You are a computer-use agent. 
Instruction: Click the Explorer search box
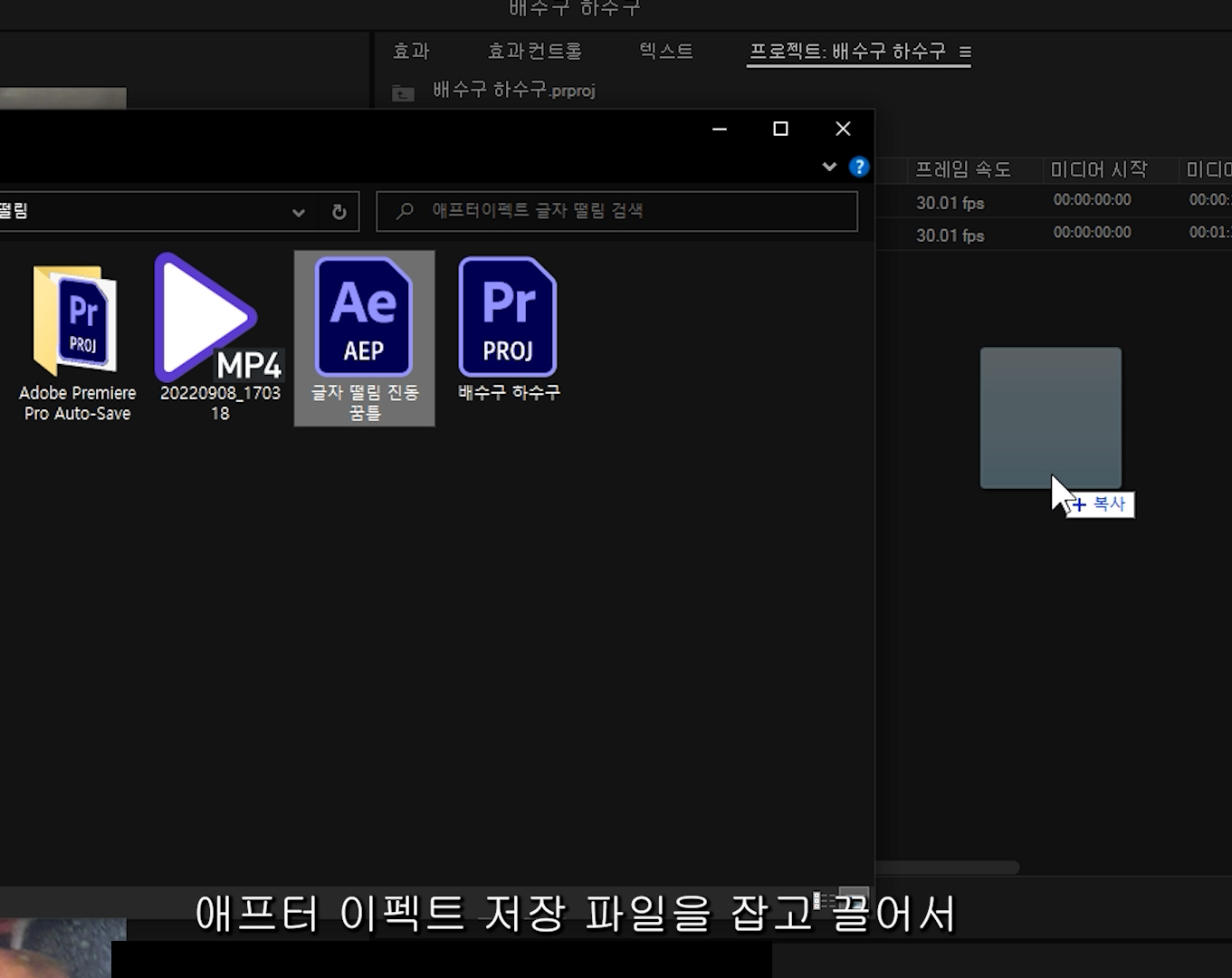click(616, 211)
